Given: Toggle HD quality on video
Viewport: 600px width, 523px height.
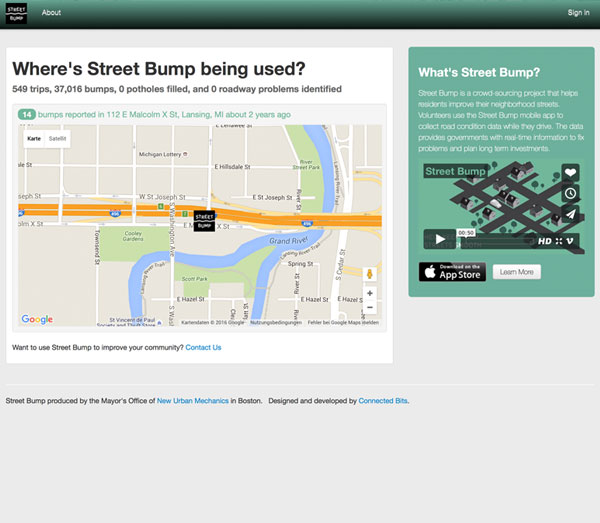Looking at the screenshot, I should click(x=545, y=241).
